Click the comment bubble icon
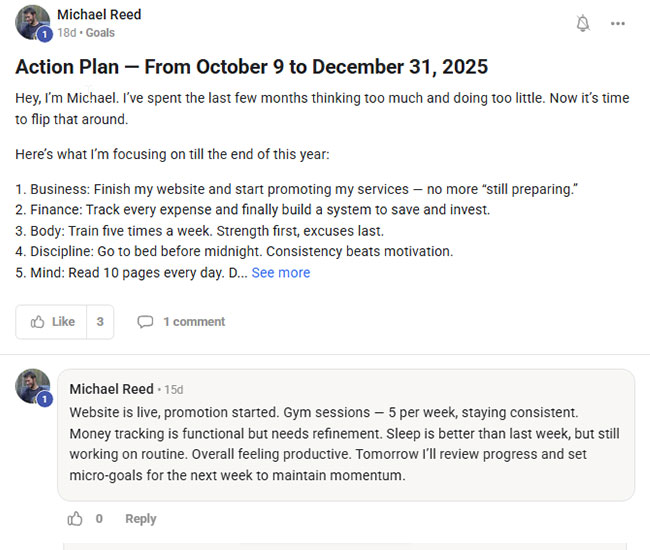Viewport: 650px width, 550px height. tap(145, 322)
